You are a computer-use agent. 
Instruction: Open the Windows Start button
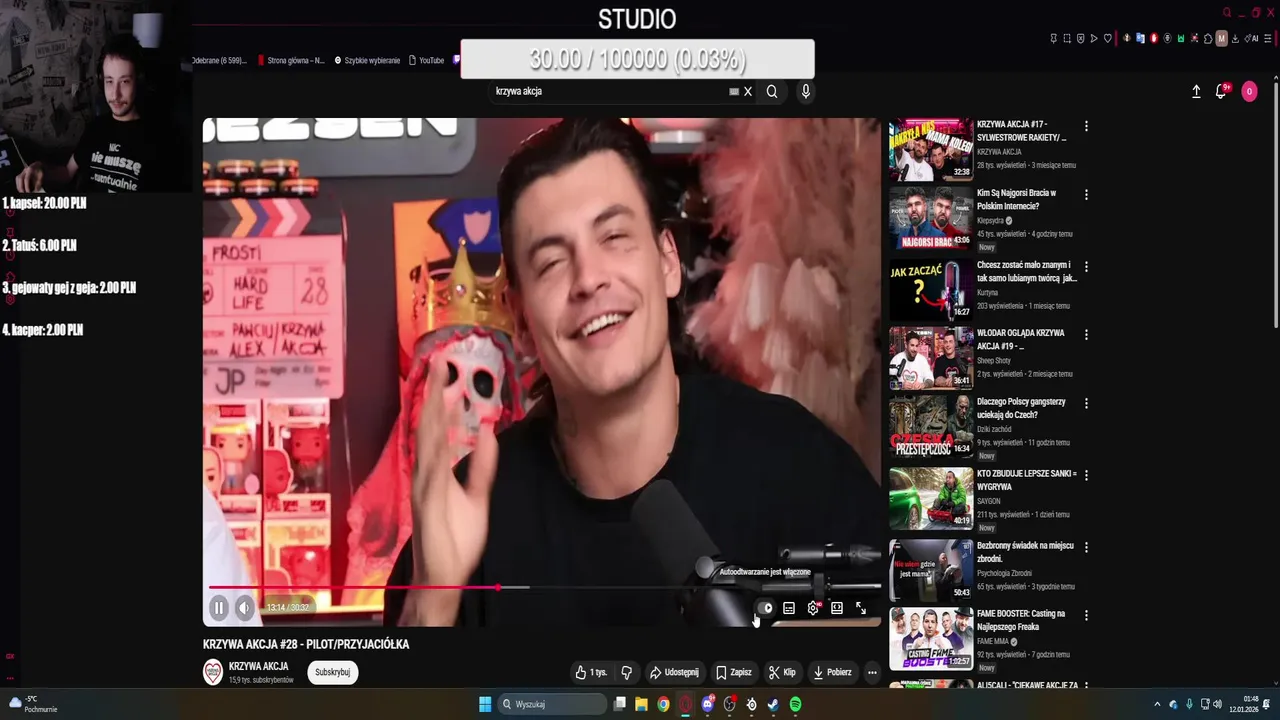click(485, 704)
